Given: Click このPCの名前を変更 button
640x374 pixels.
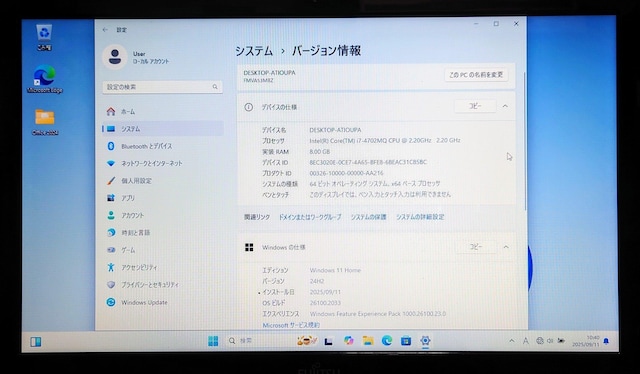Looking at the screenshot, I should (476, 75).
